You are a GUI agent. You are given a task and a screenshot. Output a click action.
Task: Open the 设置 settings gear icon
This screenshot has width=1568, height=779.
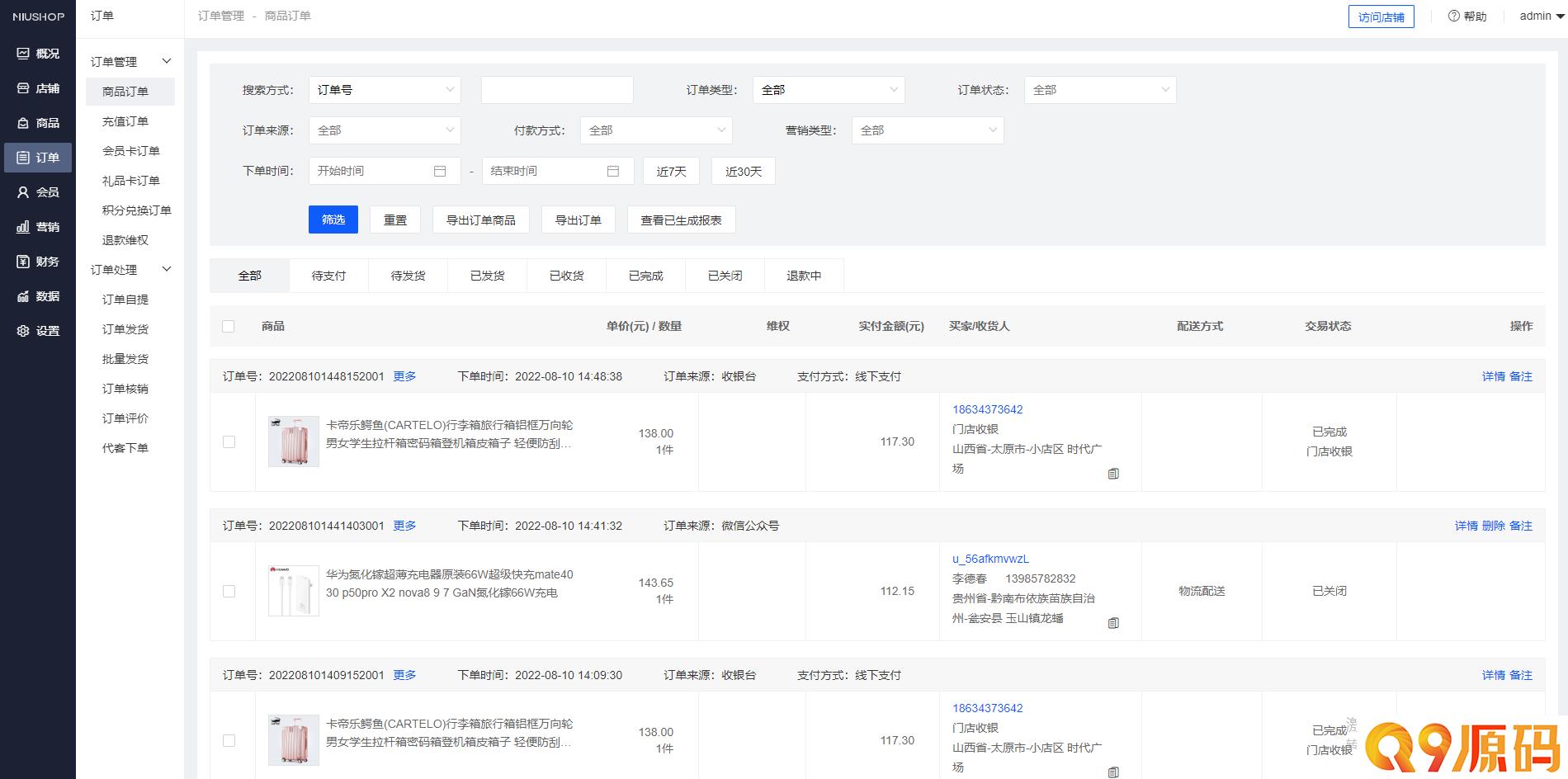(x=23, y=331)
